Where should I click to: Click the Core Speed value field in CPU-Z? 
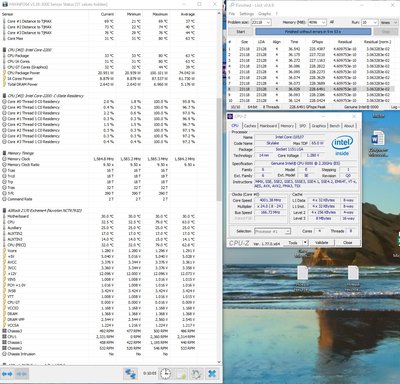click(x=270, y=200)
